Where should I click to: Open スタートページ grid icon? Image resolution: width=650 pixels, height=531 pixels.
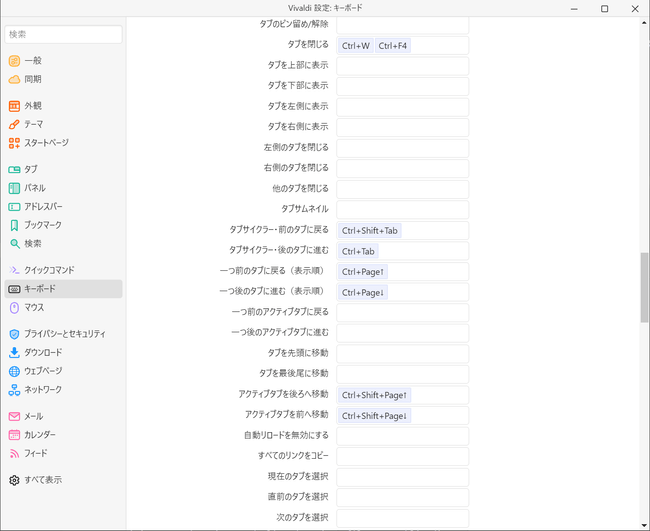tap(14, 143)
